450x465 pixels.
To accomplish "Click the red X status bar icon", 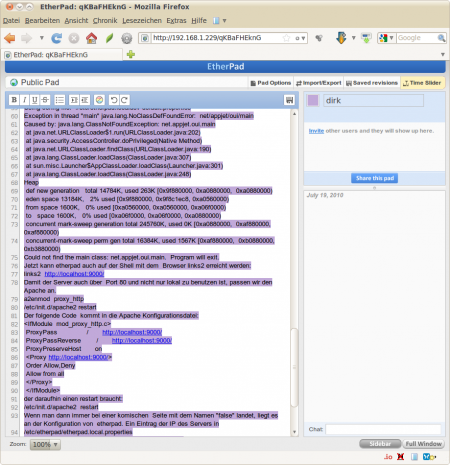I will point(401,456).
